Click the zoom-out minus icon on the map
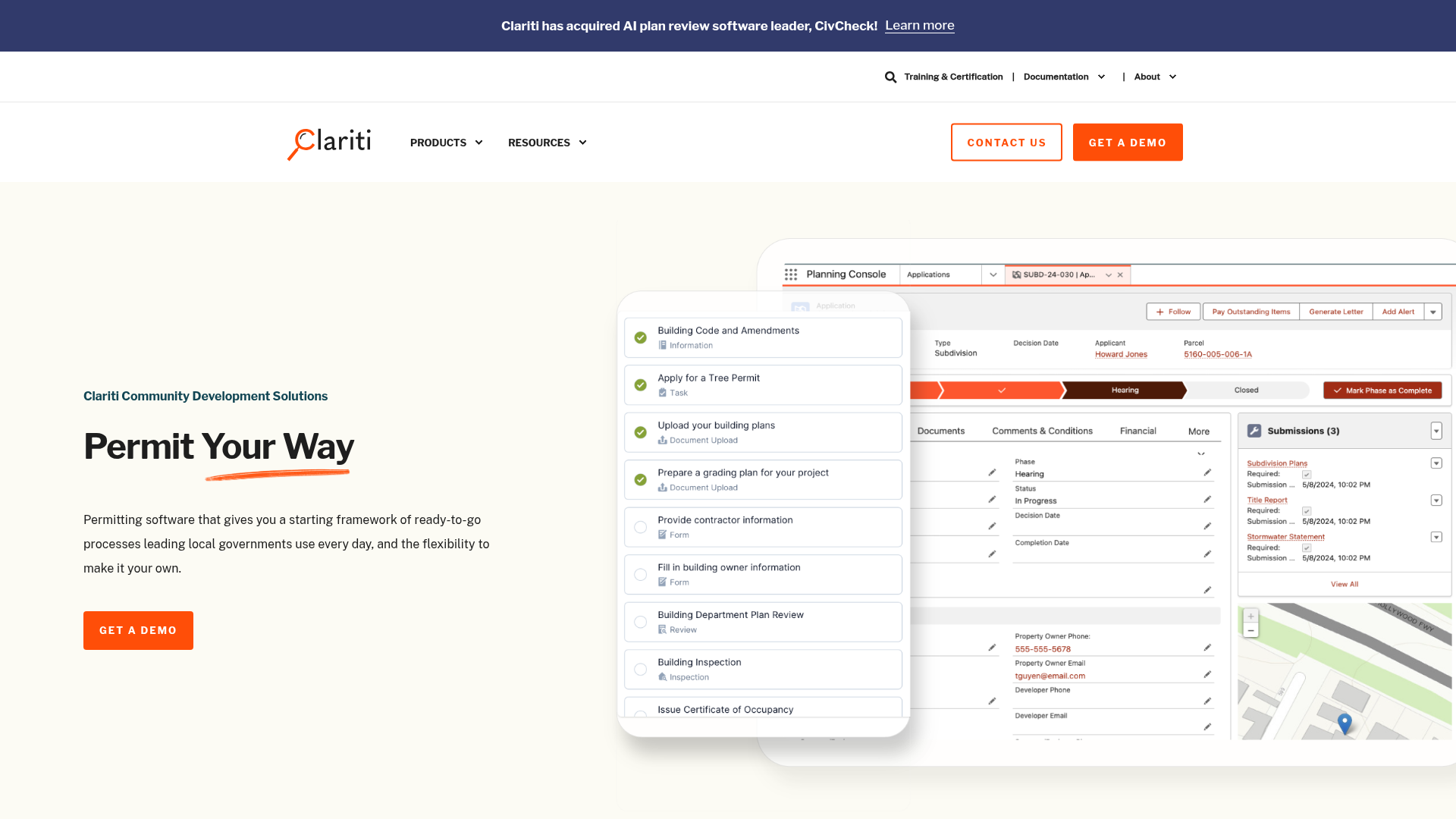The width and height of the screenshot is (1456, 819). 1250,631
